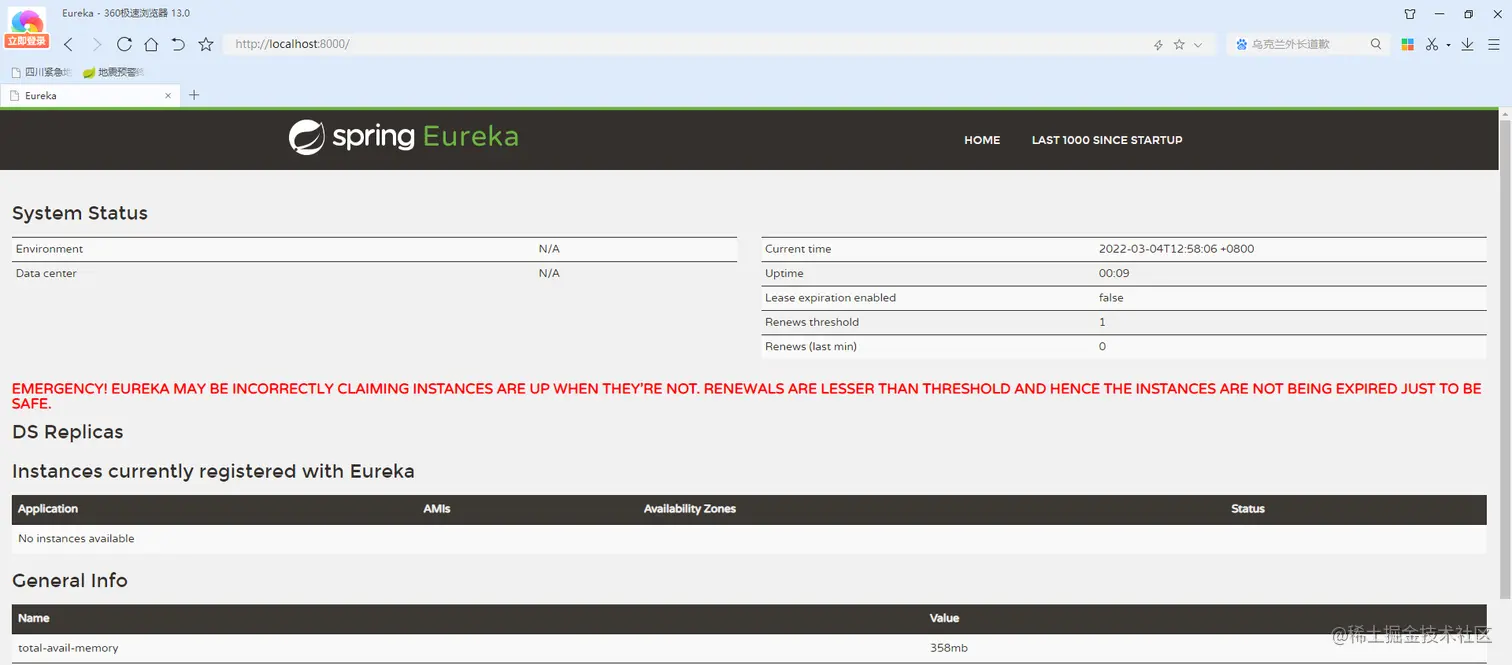Click the Lease expiration enabled label
This screenshot has width=1512, height=665.
pyautogui.click(x=830, y=298)
